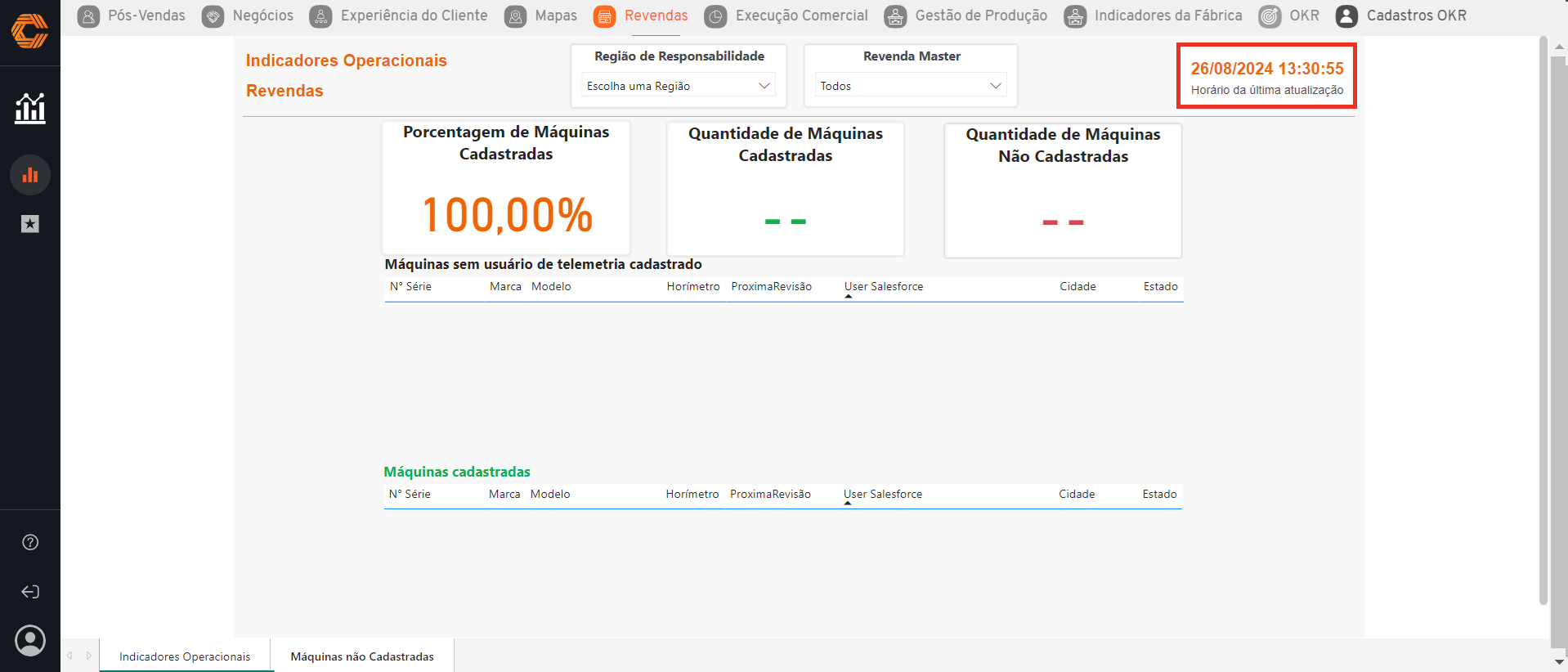This screenshot has width=1568, height=672.
Task: Click the 26/08/2024 13:30:55 update timestamp
Action: tap(1266, 69)
